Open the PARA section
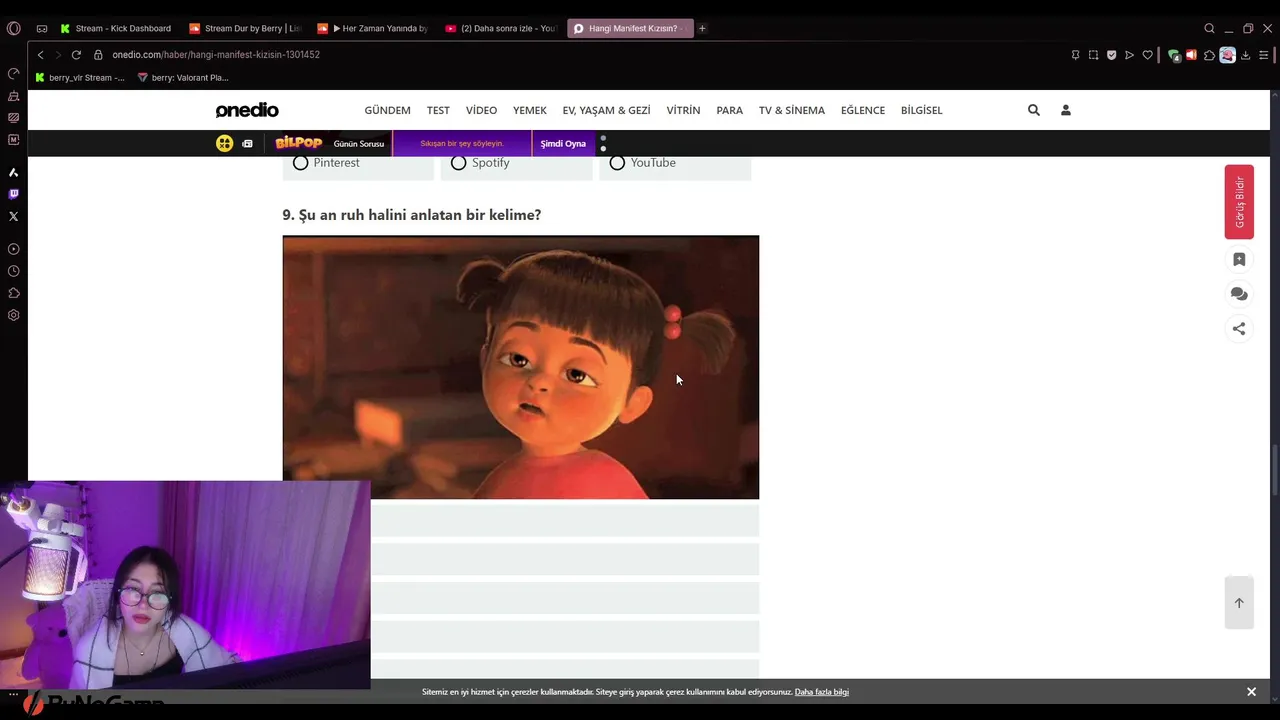The image size is (1280, 720). coord(729,110)
